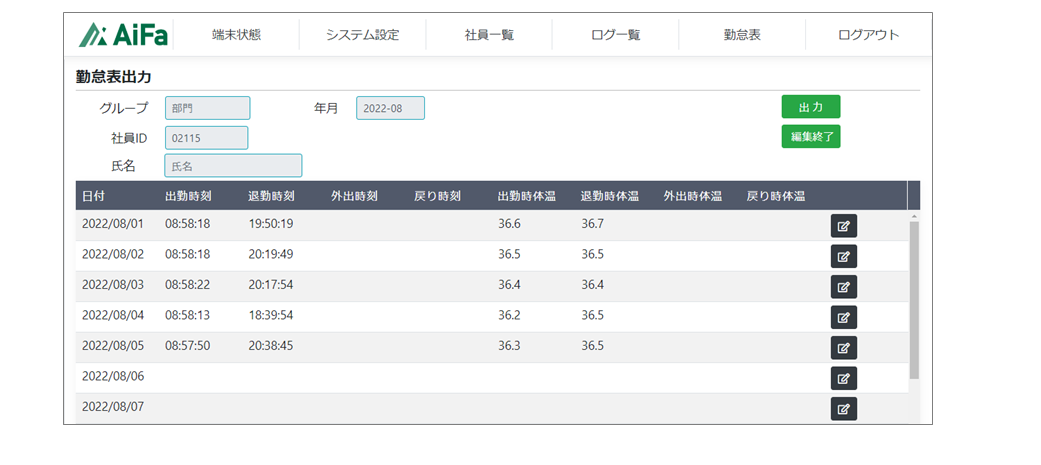Open the システム設定 menu

tap(362, 35)
